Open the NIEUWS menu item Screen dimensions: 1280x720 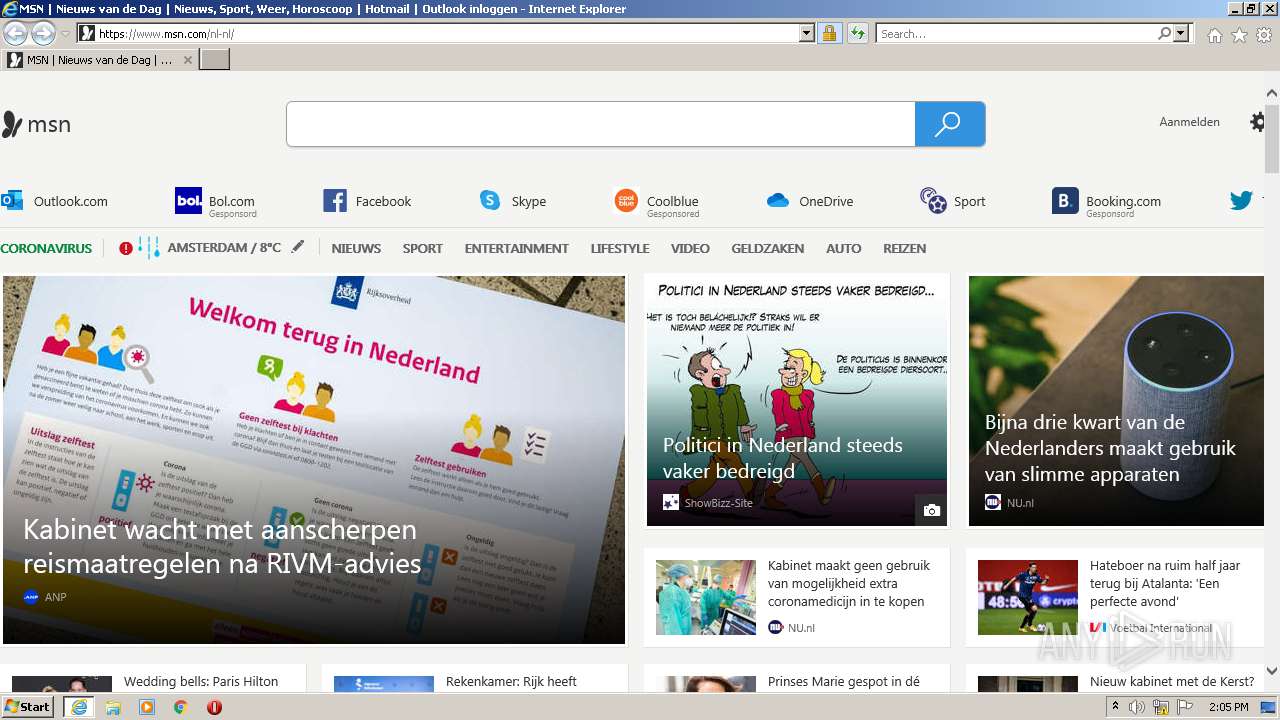[356, 248]
